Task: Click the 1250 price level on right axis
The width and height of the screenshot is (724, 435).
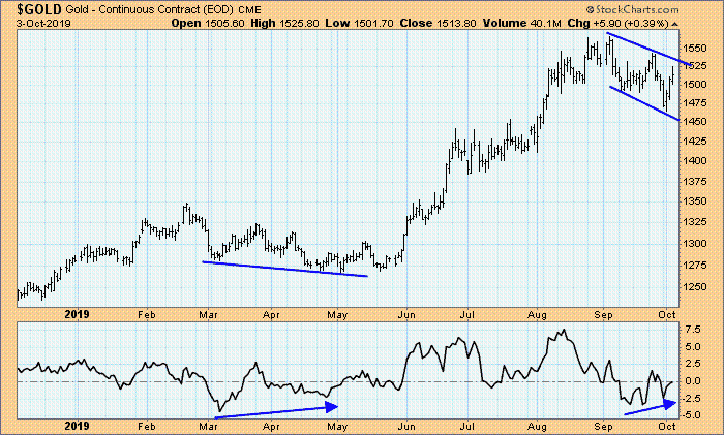Action: [694, 286]
